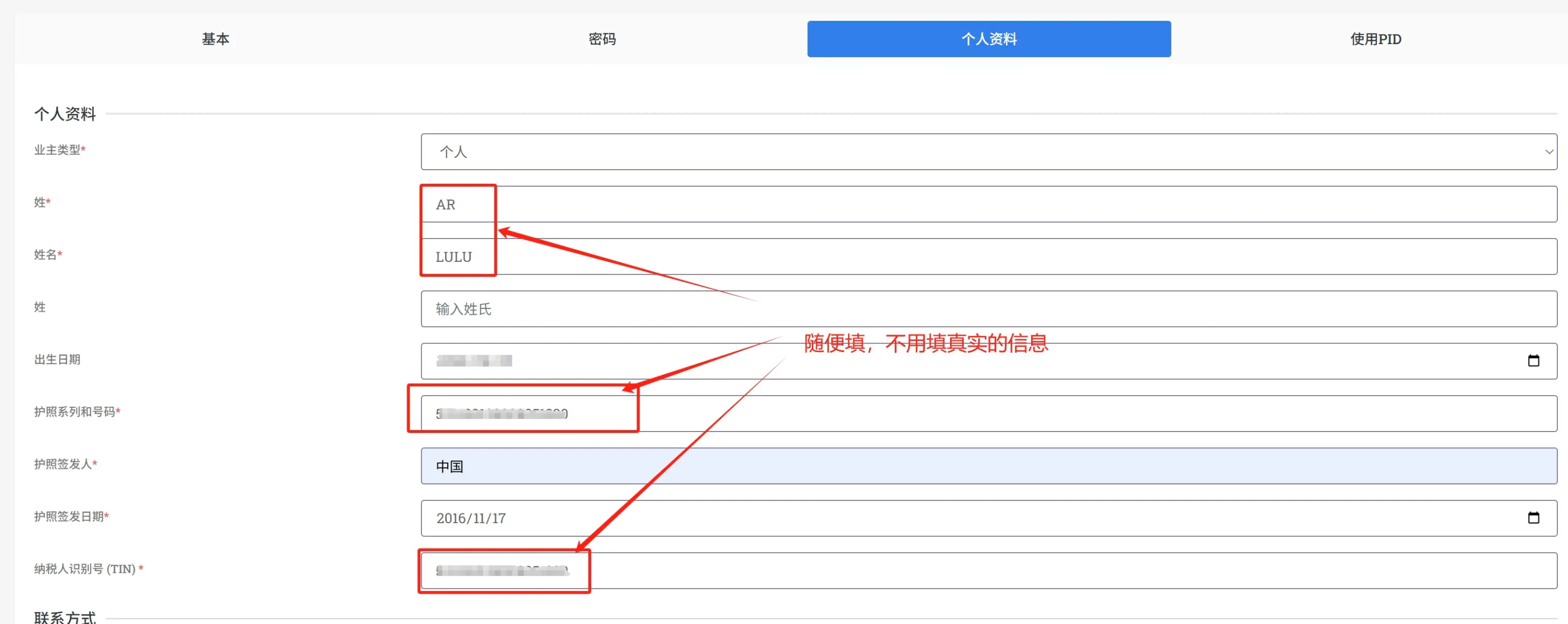Open the passport issue date calendar icon
This screenshot has width=1568, height=624.
point(1533,518)
